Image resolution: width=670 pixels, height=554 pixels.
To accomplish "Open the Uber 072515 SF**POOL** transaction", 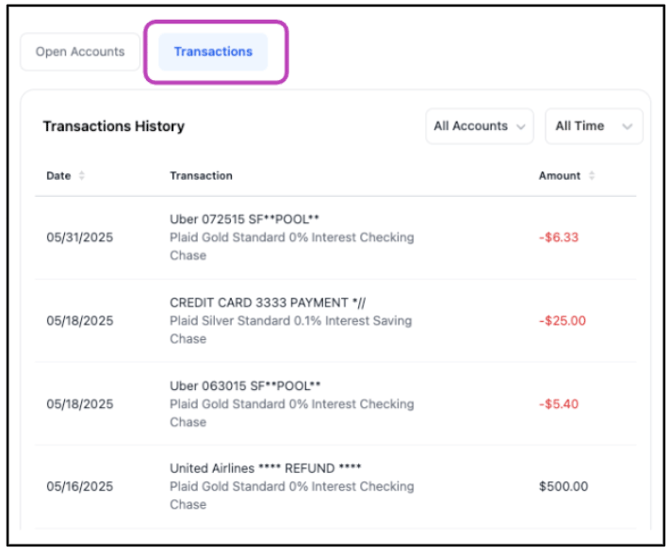I will point(335,237).
